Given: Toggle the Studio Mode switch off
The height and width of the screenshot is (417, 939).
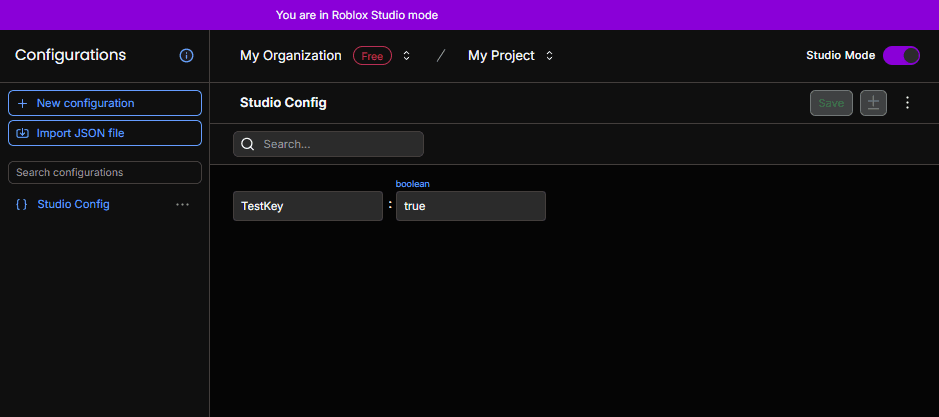Looking at the screenshot, I should tap(901, 55).
